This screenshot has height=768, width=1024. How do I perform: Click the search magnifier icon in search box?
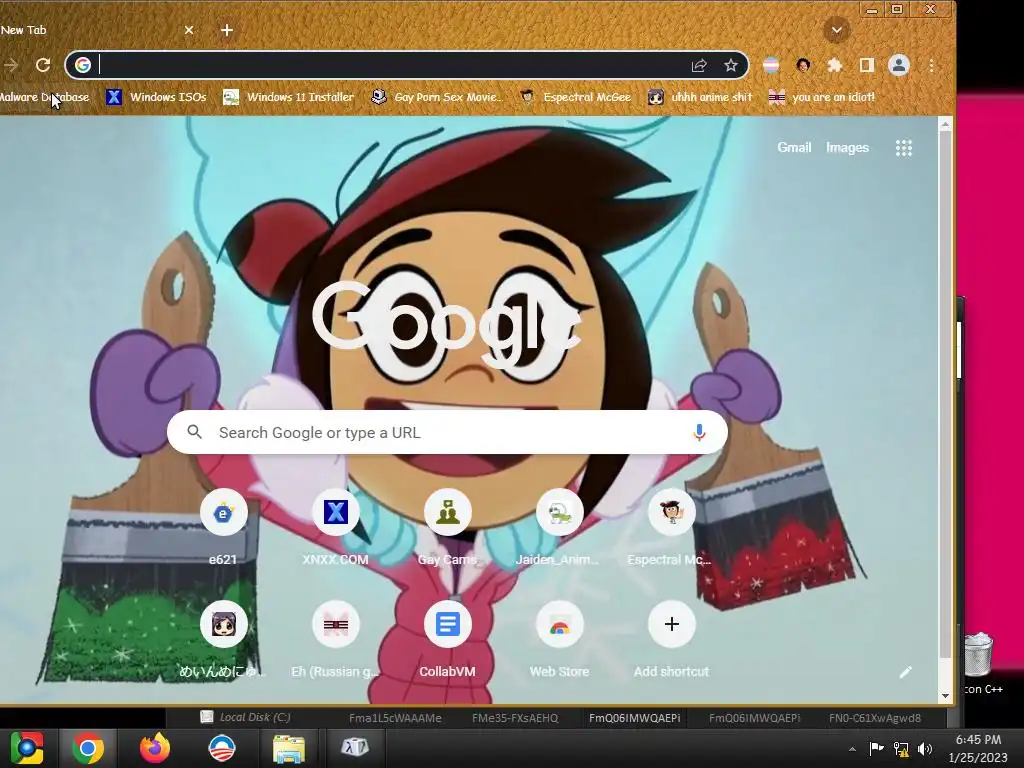tap(194, 432)
